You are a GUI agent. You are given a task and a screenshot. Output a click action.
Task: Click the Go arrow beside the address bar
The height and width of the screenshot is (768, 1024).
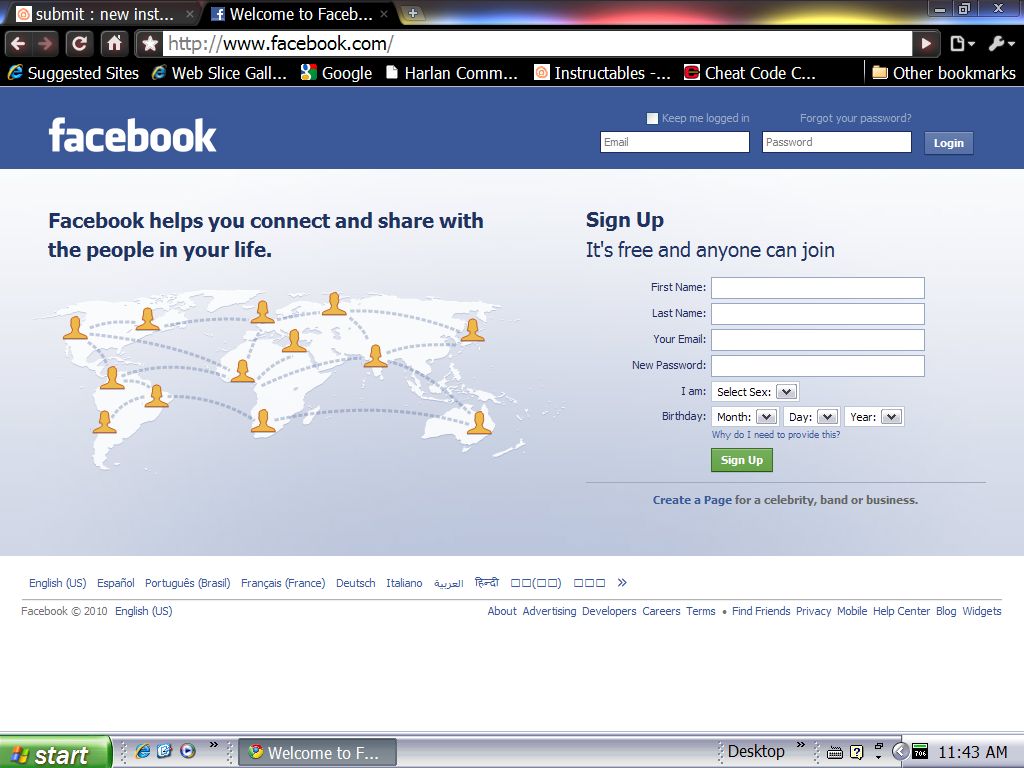(x=926, y=44)
